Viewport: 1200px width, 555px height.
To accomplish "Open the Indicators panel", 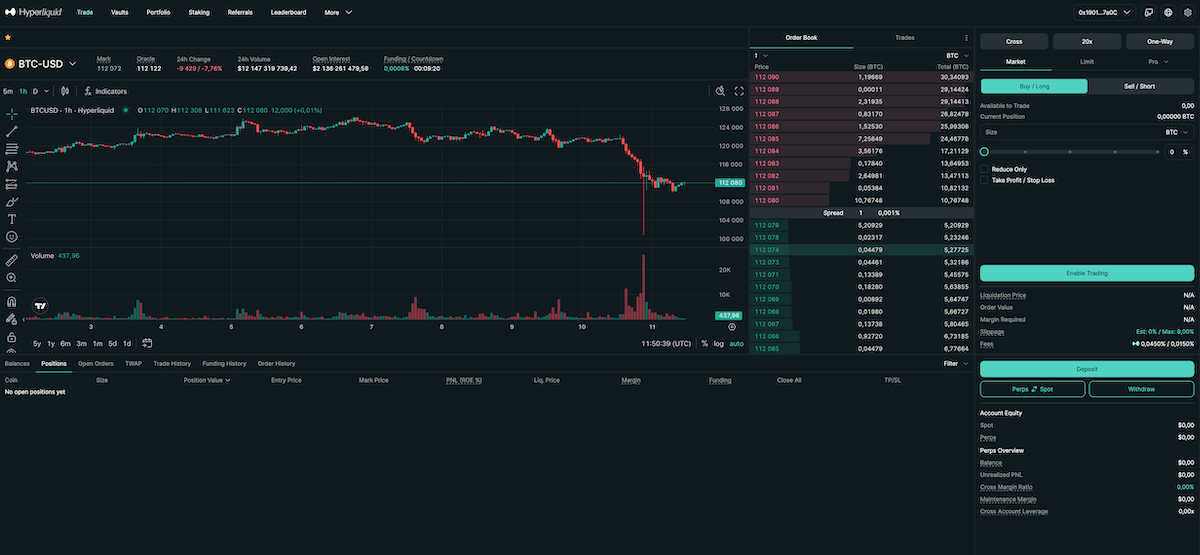I will (x=105, y=91).
